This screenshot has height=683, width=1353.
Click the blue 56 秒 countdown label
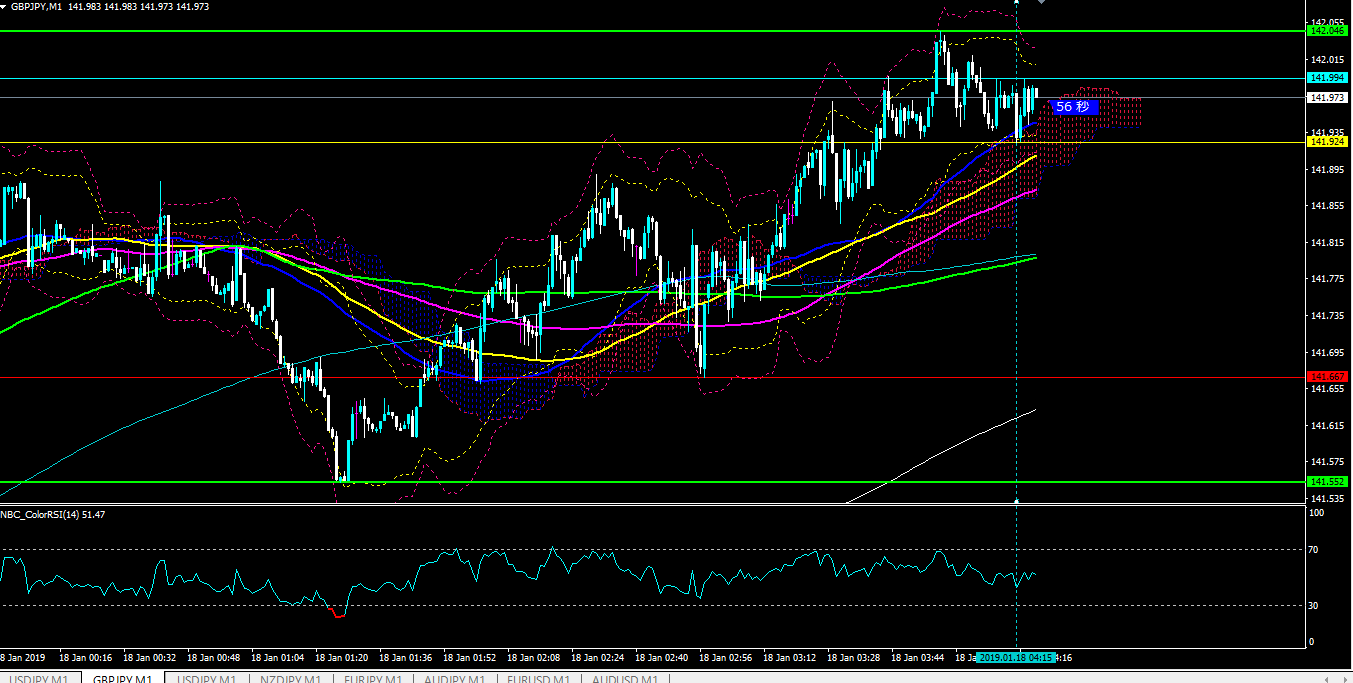(x=1074, y=107)
